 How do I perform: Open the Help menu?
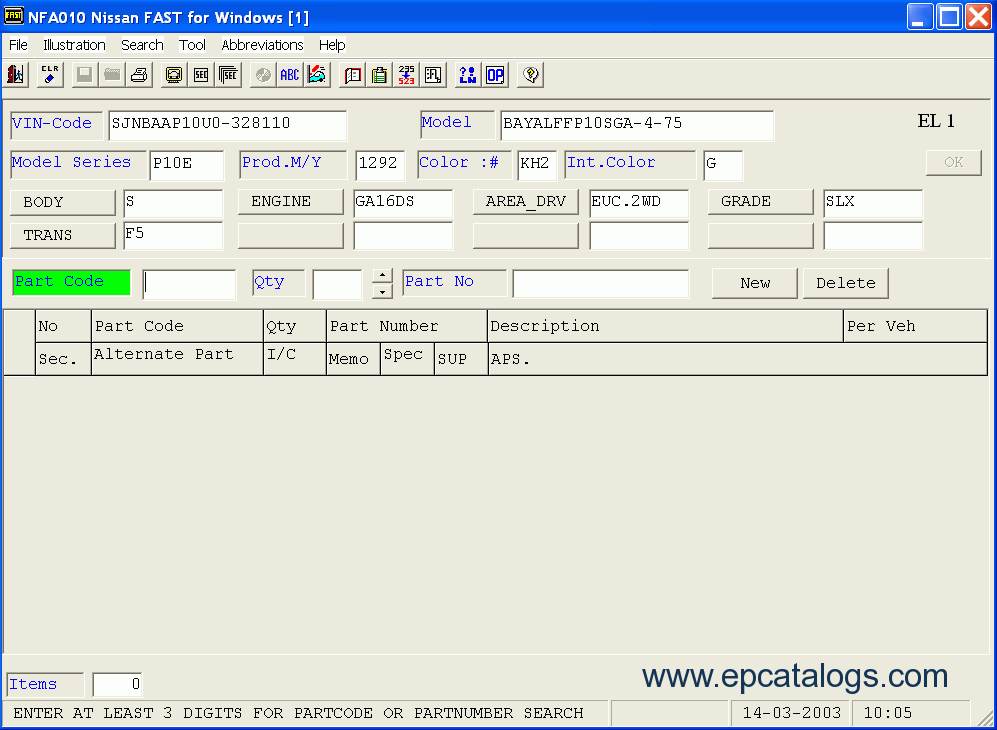point(332,45)
